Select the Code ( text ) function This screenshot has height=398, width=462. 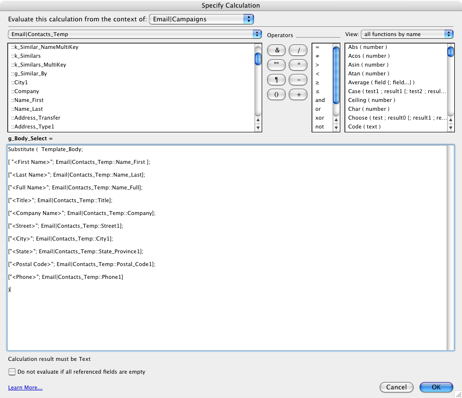[x=396, y=126]
